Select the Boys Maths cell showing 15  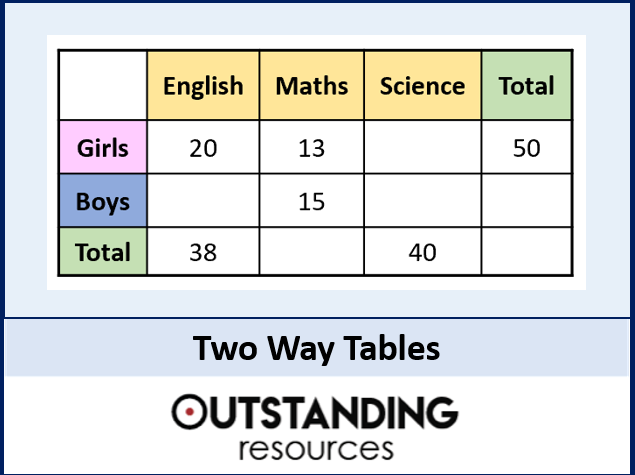click(x=312, y=201)
